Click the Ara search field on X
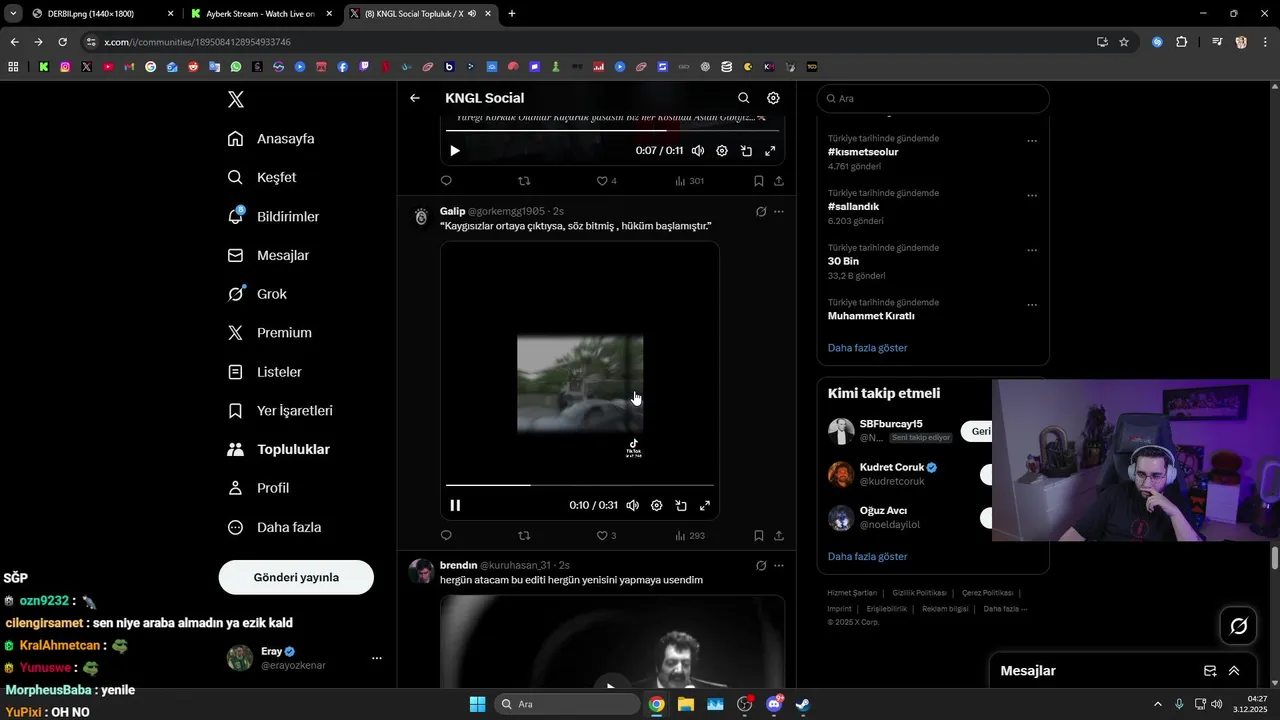Viewport: 1280px width, 720px height. pos(933,98)
